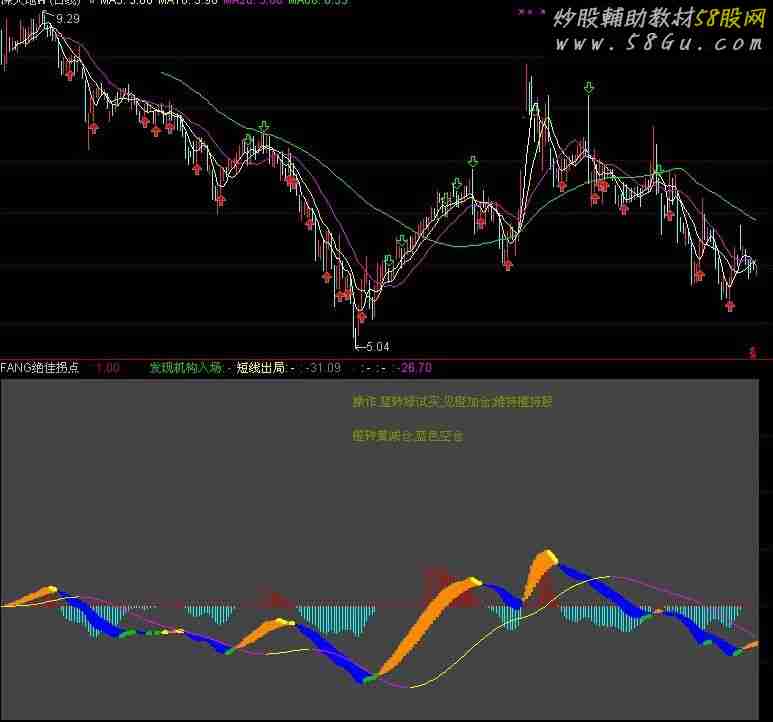Screen dimensions: 773x722
Task: Click the magenta -26.70 indicator value
Action: pos(415,368)
